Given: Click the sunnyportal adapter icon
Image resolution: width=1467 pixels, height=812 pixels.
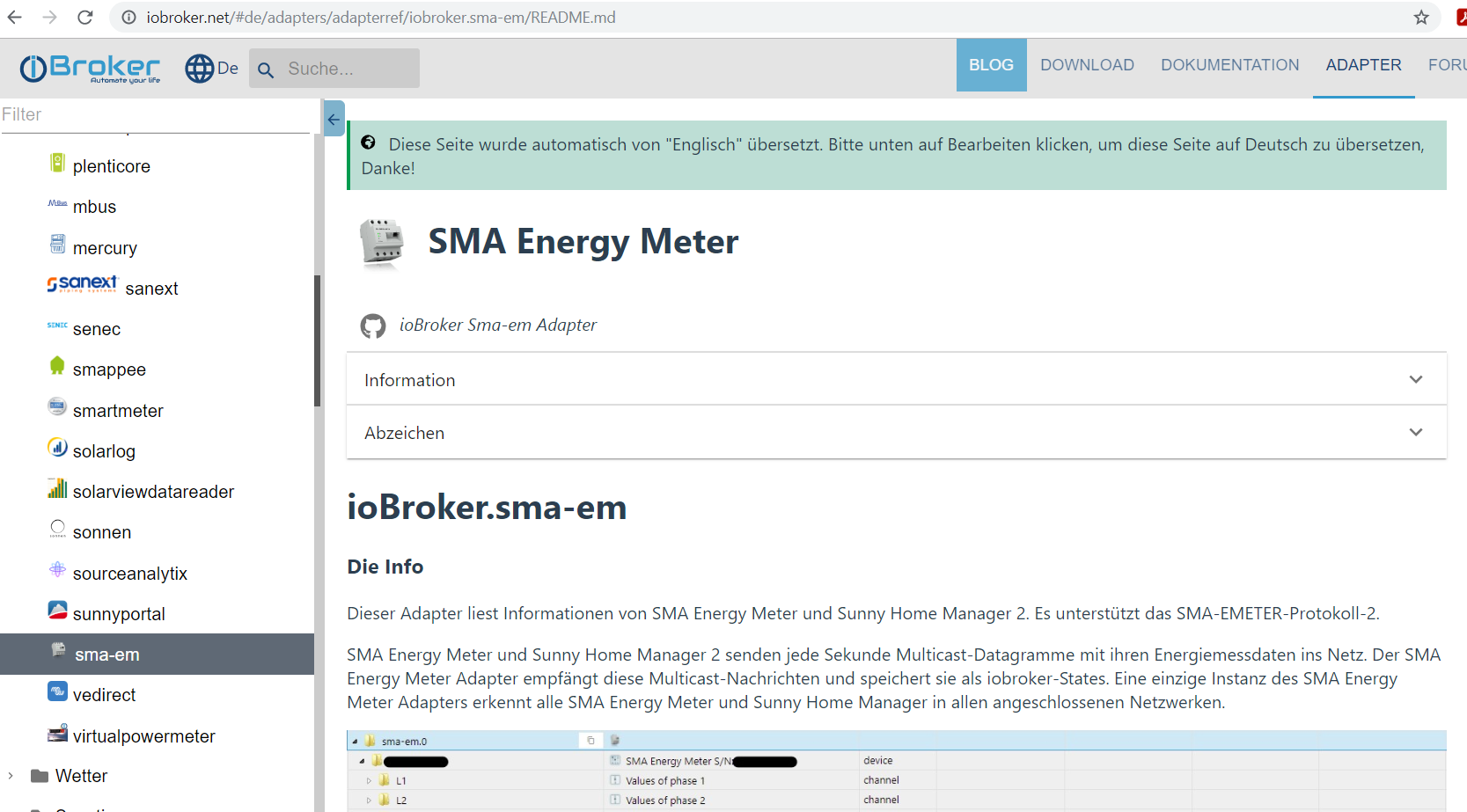Looking at the screenshot, I should click(x=57, y=611).
